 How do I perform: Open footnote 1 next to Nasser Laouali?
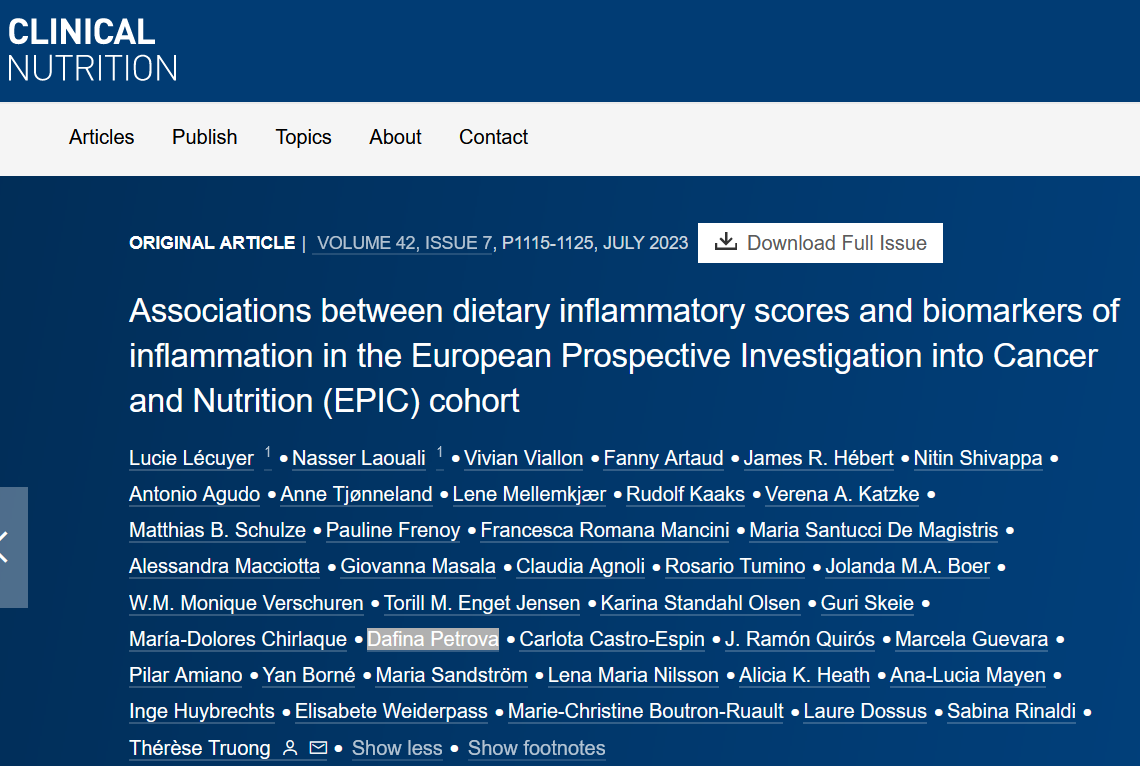440,453
